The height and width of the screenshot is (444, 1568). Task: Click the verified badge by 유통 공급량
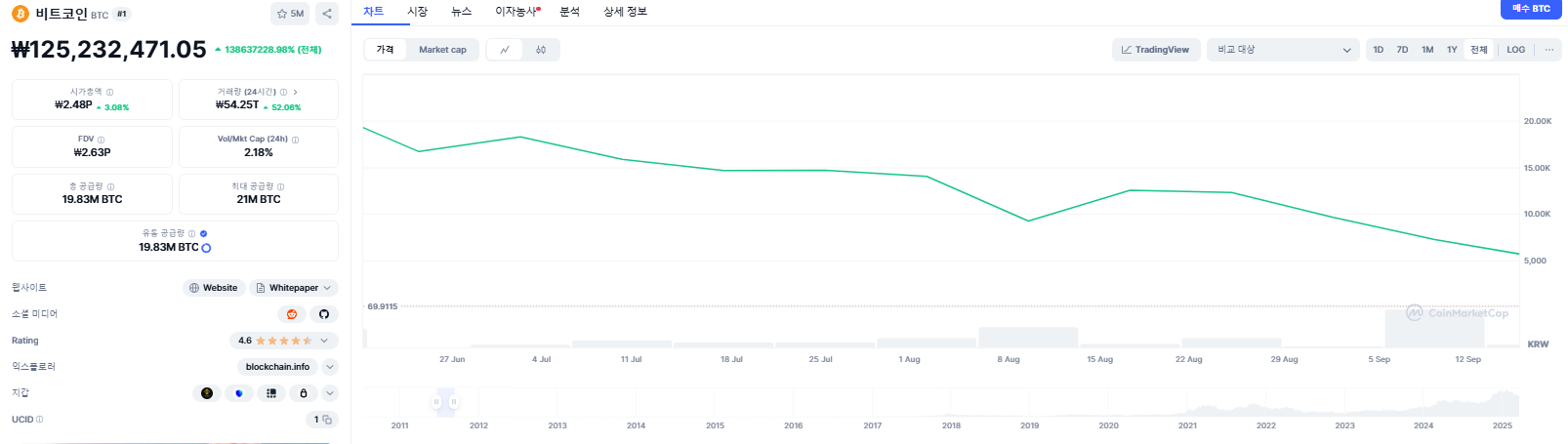click(203, 233)
